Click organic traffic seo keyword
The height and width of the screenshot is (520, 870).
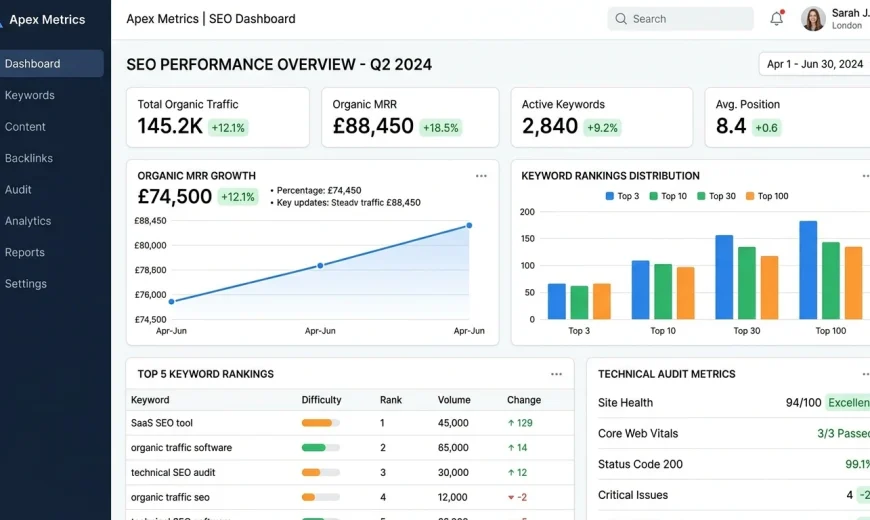tap(170, 497)
